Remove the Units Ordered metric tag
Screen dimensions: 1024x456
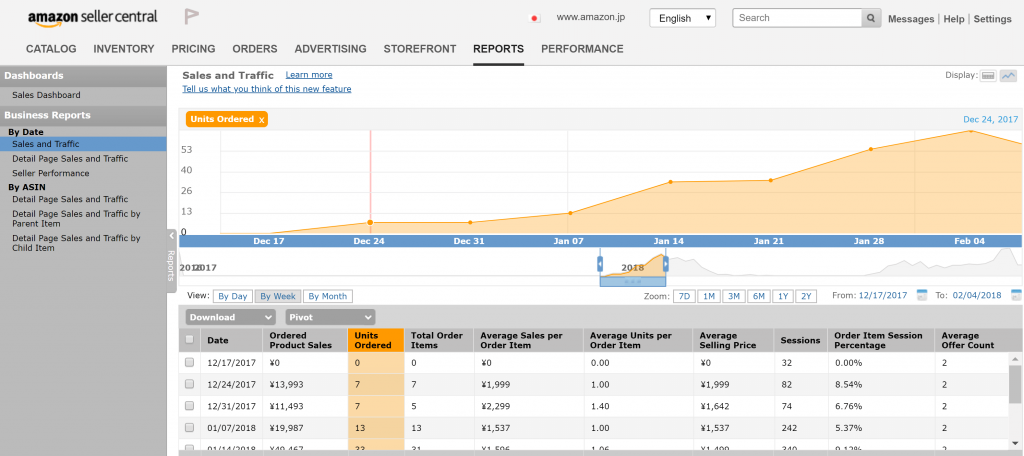[x=262, y=120]
